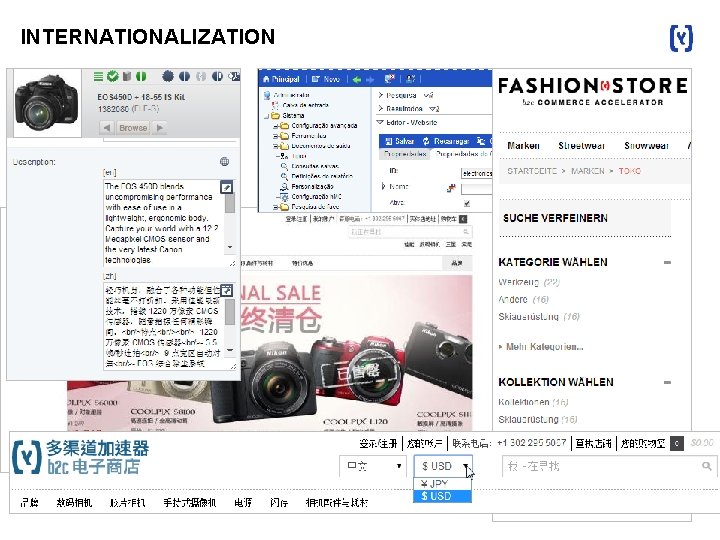Click the +1 302 295 5067 phone text
The height and width of the screenshot is (540, 720).
tap(531, 443)
